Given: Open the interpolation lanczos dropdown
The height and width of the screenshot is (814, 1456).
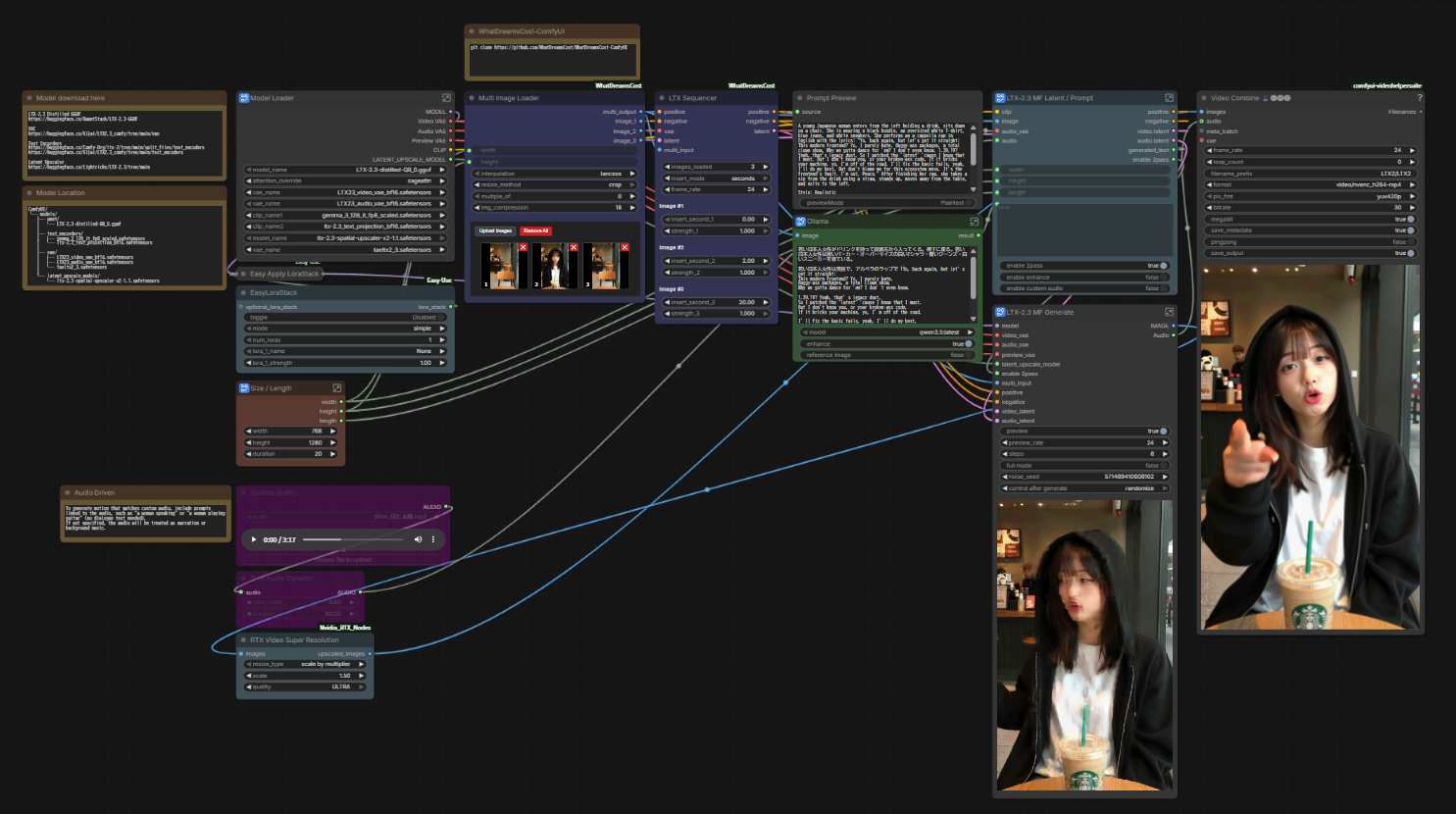Looking at the screenshot, I should point(555,174).
